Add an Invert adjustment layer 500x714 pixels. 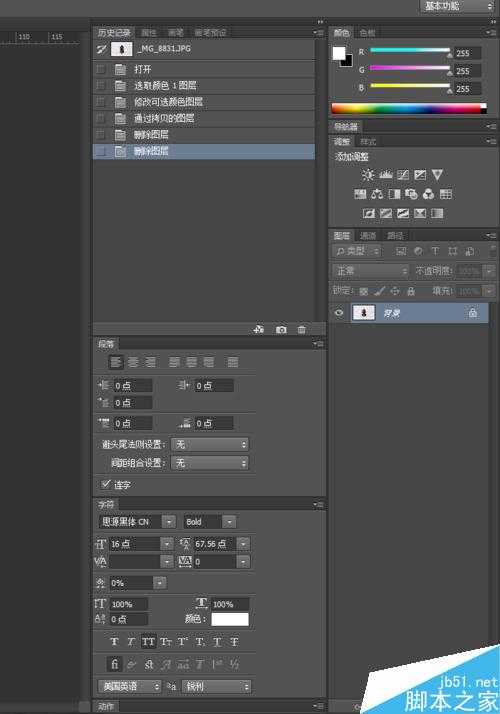click(x=368, y=214)
